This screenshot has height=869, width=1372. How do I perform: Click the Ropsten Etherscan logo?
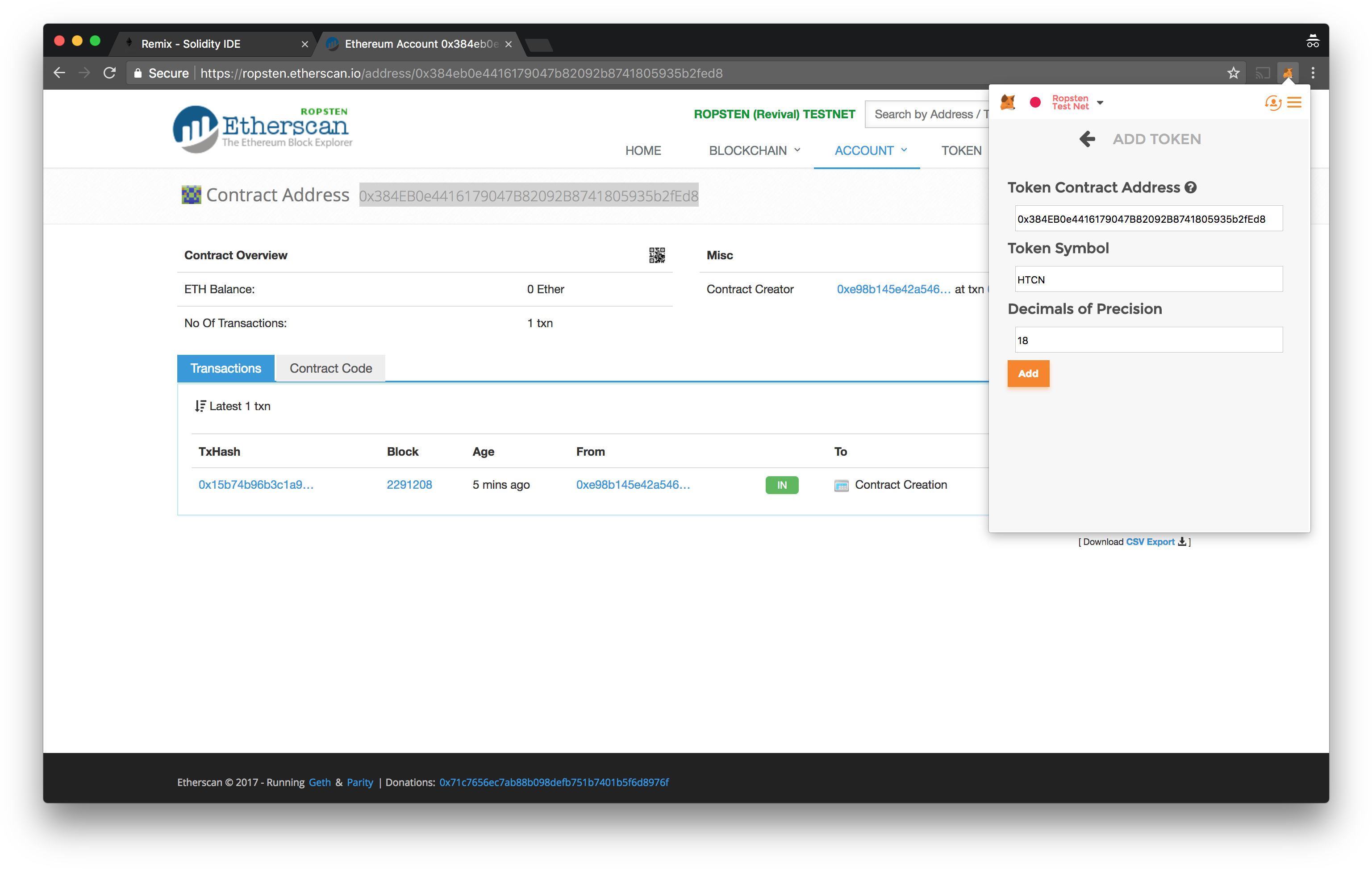point(262,128)
